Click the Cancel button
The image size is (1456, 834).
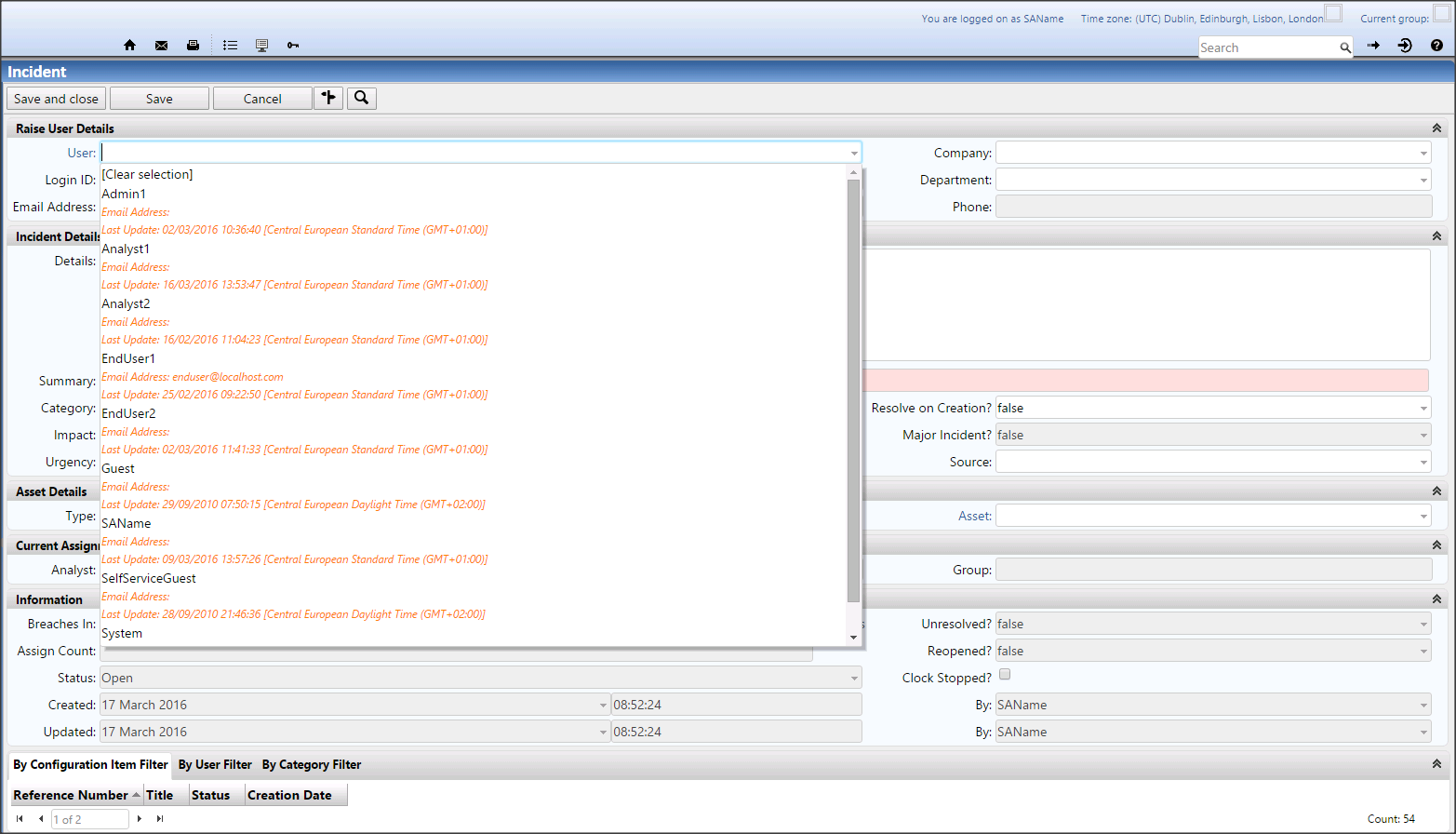click(262, 99)
